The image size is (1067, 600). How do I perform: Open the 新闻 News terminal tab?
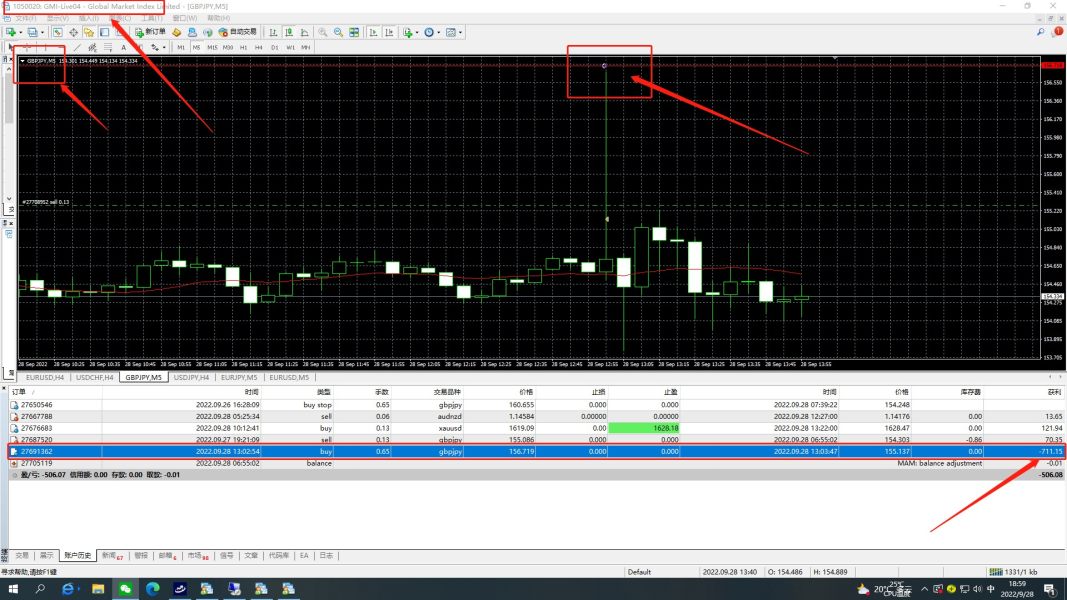pyautogui.click(x=112, y=555)
